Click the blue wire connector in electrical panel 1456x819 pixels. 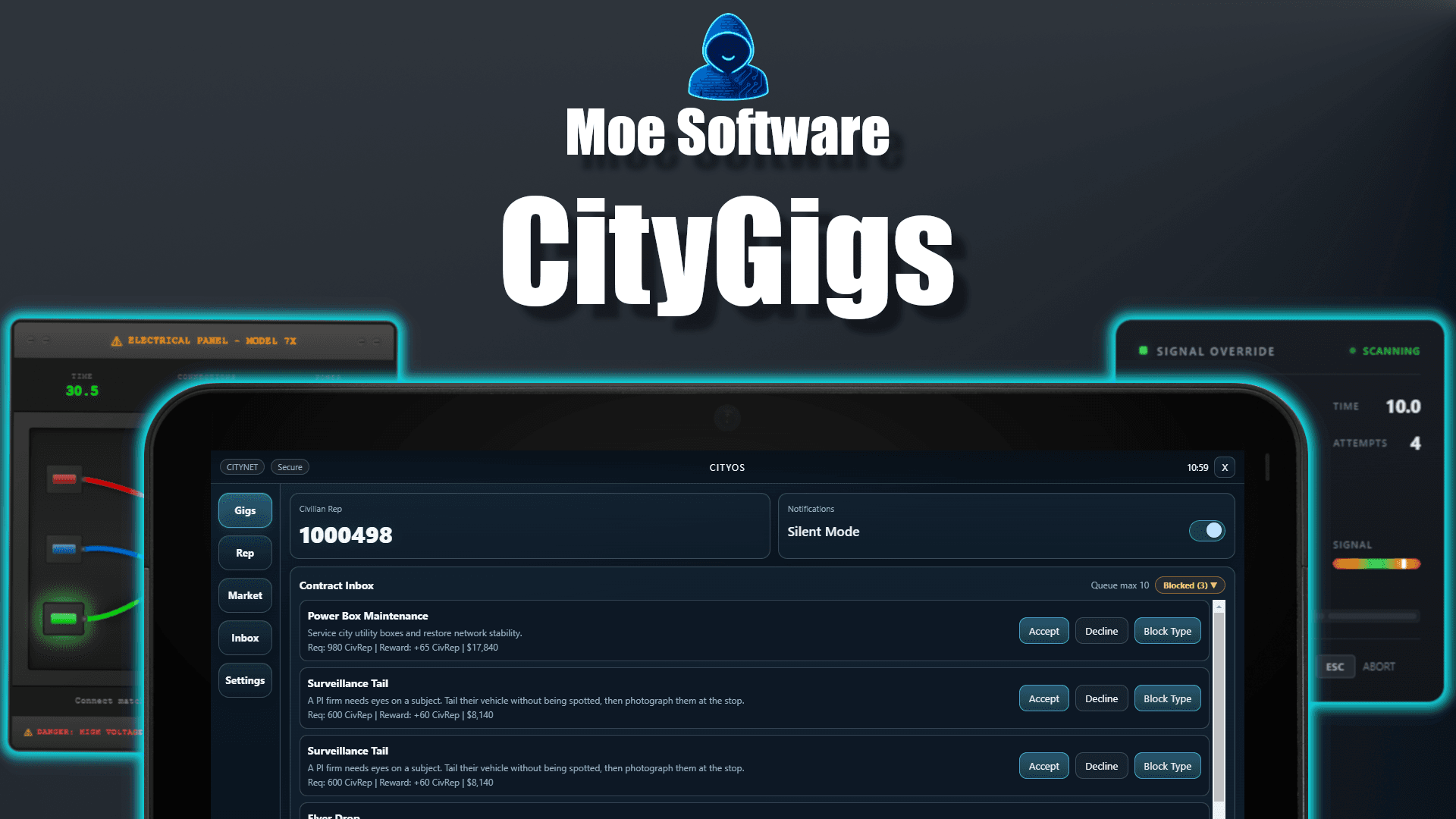[64, 549]
